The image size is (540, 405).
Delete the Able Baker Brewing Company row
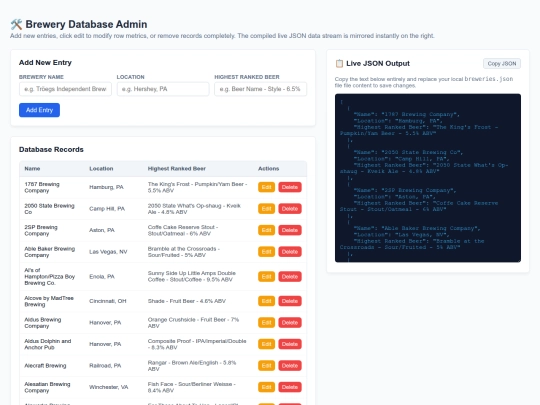[x=290, y=252]
